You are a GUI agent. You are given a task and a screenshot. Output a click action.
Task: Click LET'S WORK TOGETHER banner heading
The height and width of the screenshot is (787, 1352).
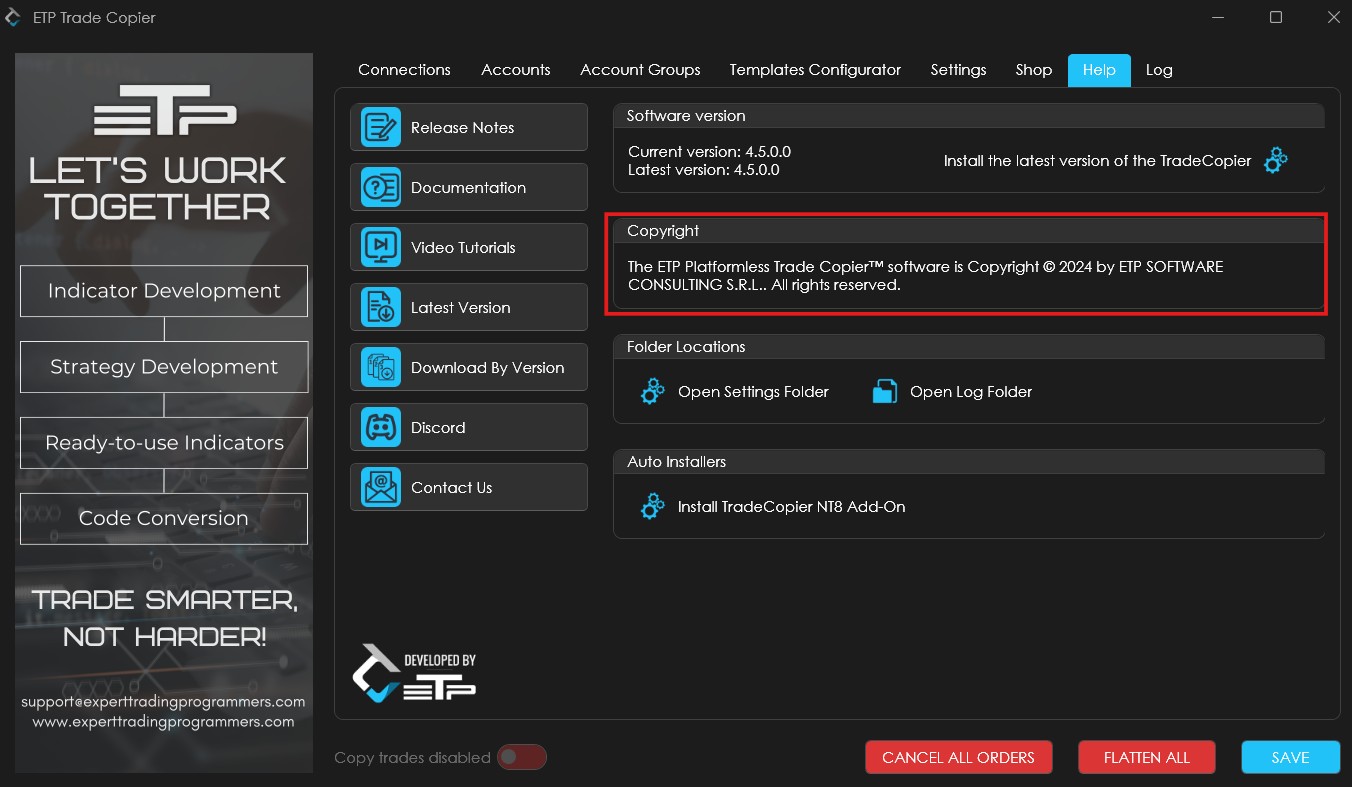(x=158, y=188)
